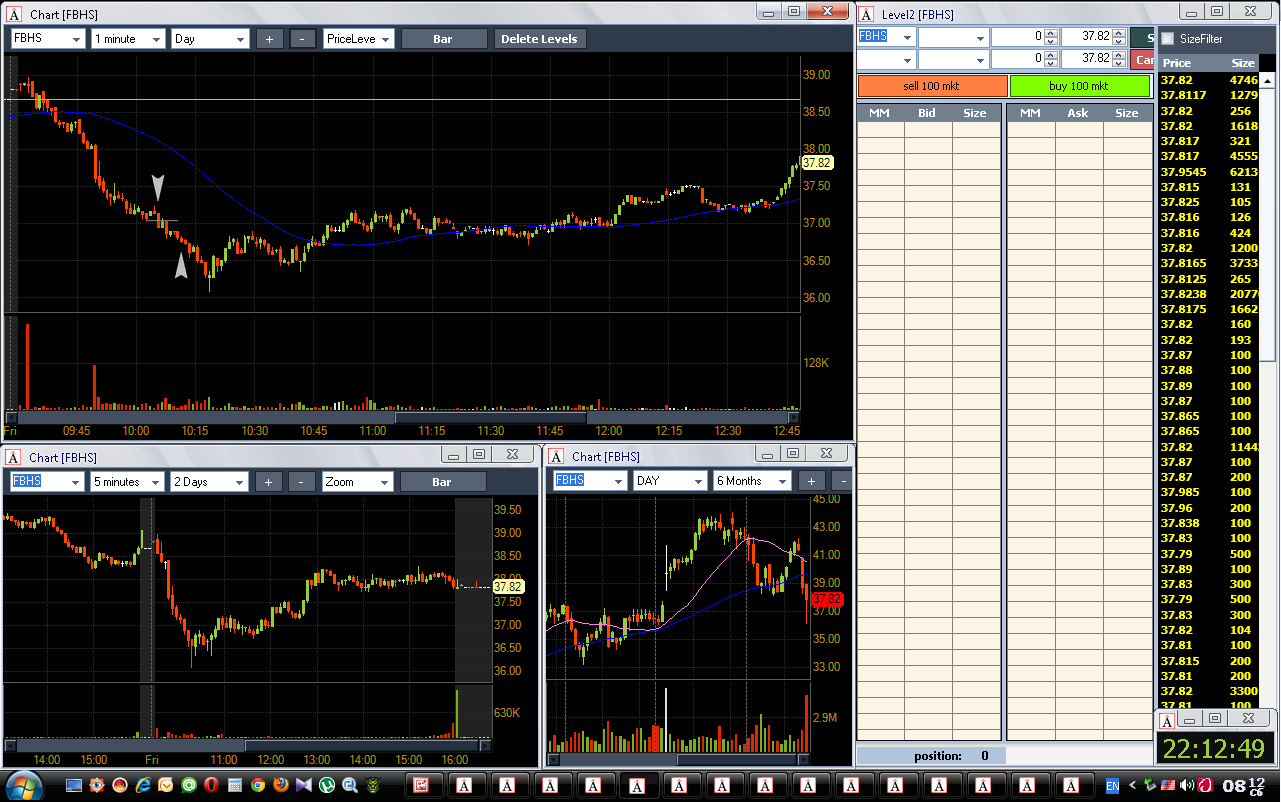Open the 2 Days range dropdown
Image resolution: width=1281 pixels, height=802 pixels.
[209, 482]
